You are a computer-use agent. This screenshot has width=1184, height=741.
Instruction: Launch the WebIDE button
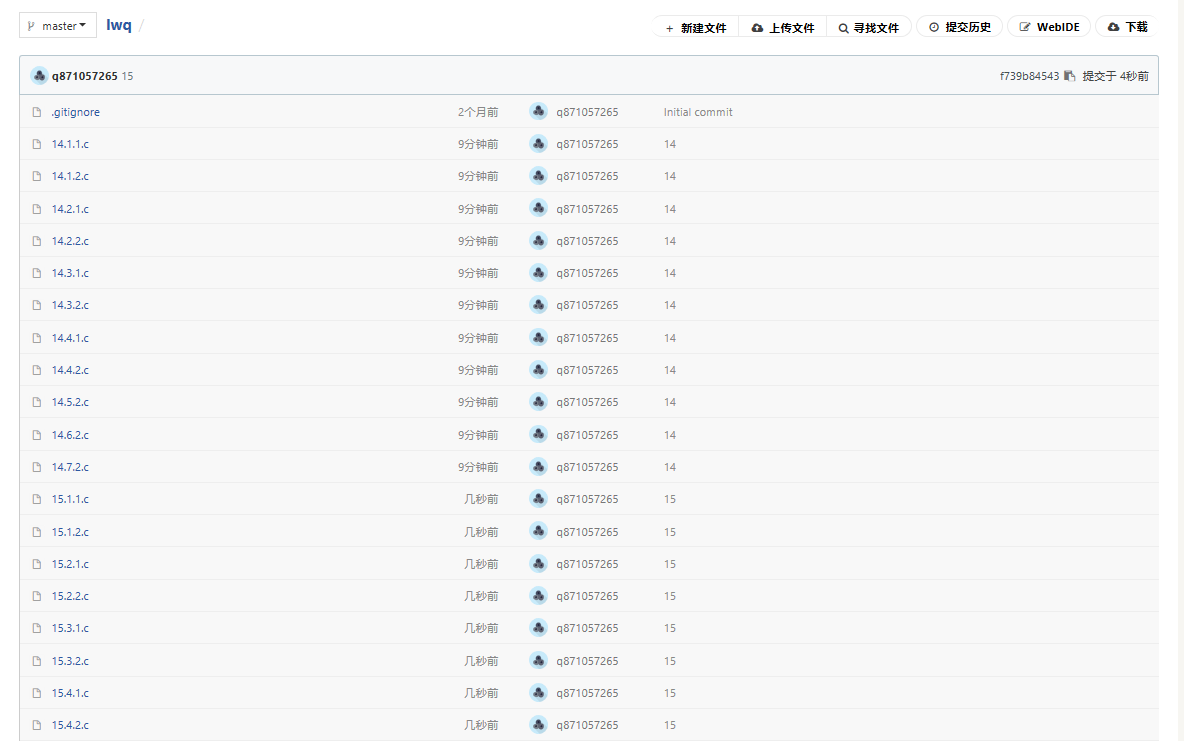[x=1049, y=26]
